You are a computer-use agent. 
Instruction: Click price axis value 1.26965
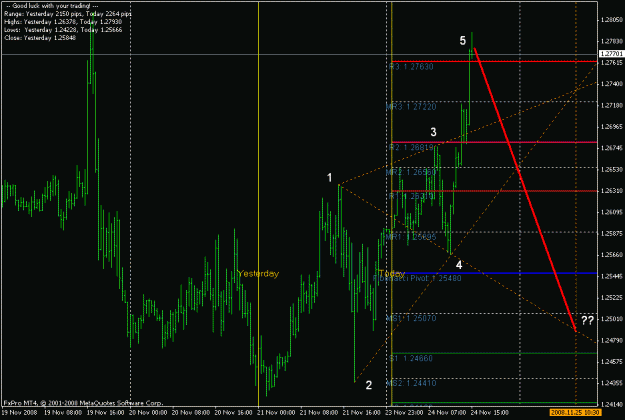pyautogui.click(x=611, y=127)
